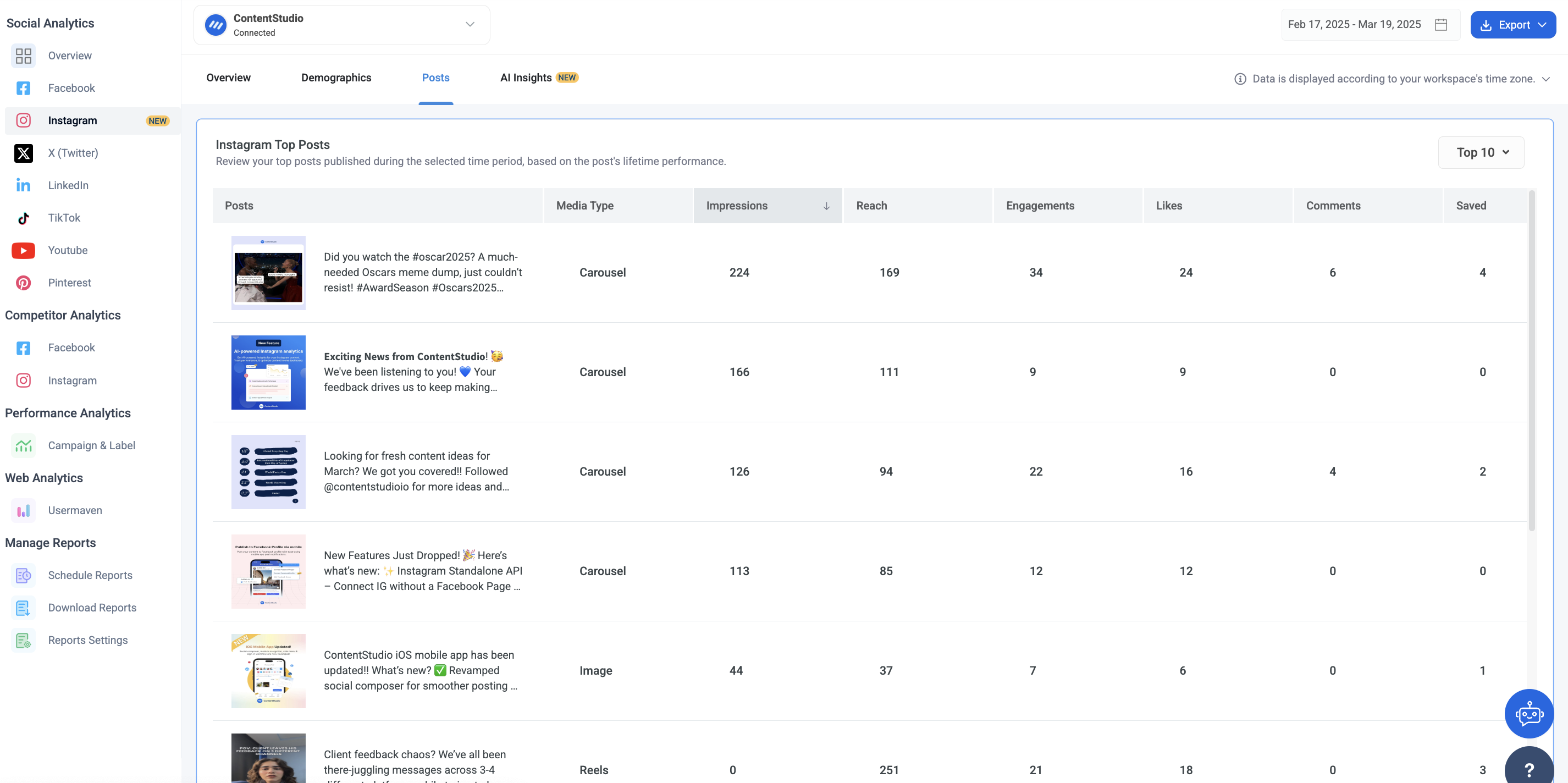
Task: Open the iOS mobile app post thumbnail
Action: (x=268, y=671)
